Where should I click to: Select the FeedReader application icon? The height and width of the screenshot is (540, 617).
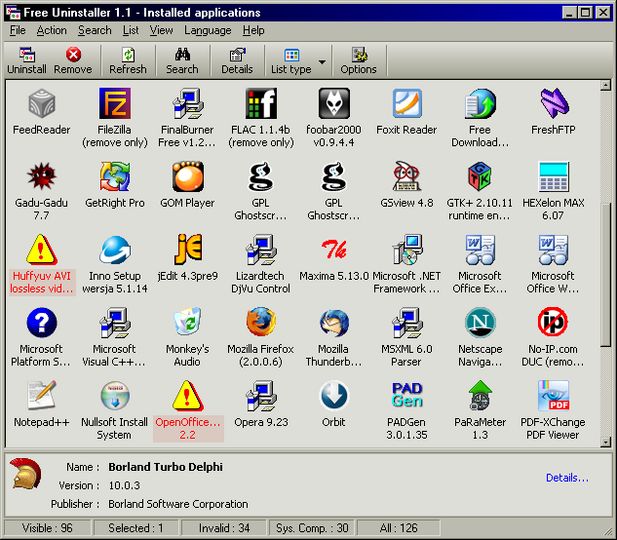click(x=42, y=104)
